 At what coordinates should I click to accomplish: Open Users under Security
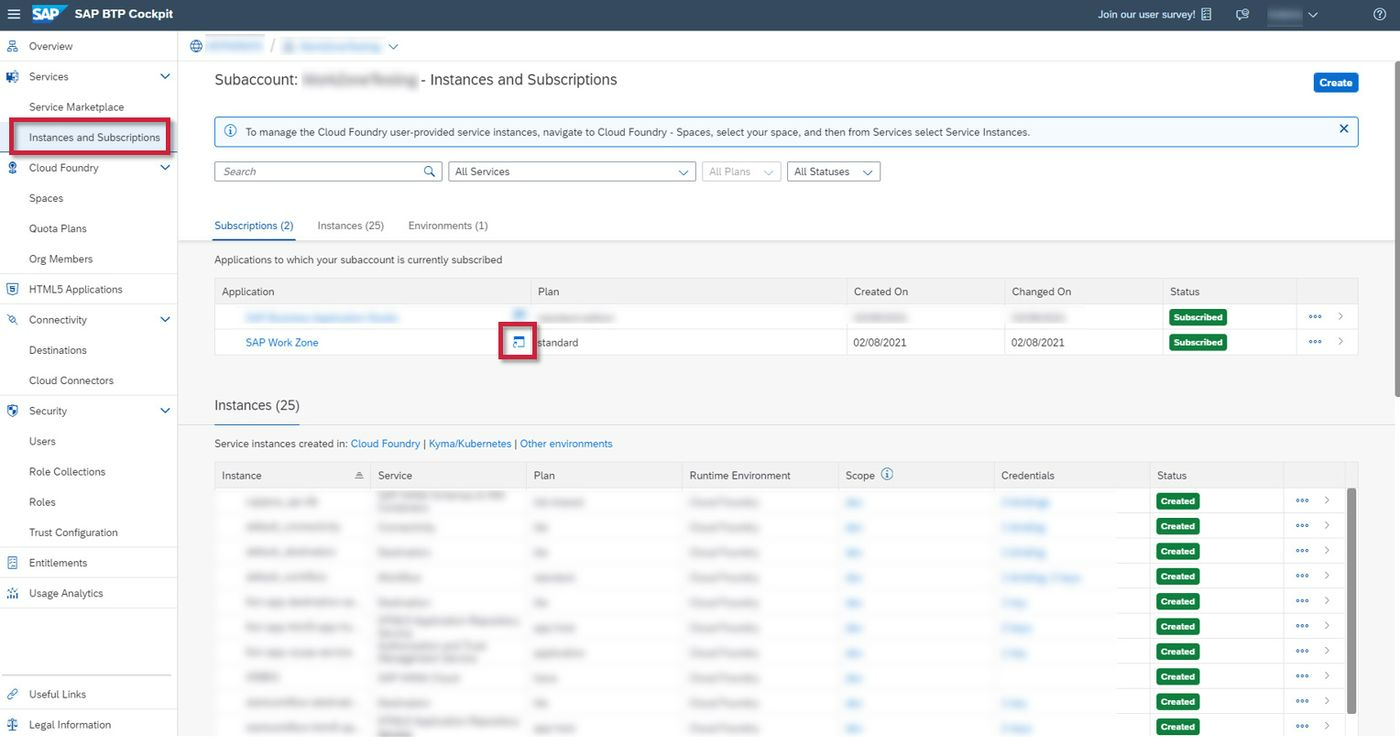pos(42,441)
